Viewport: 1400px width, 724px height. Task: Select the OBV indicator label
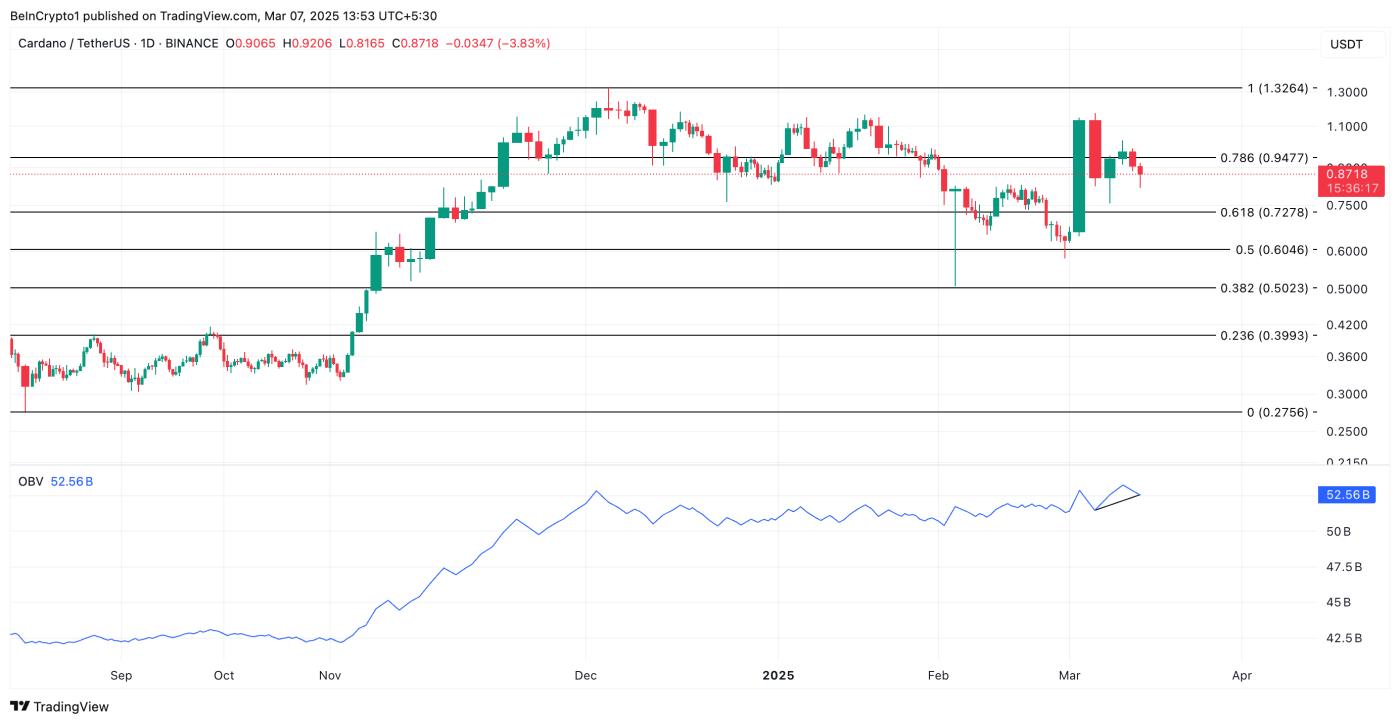[30, 481]
